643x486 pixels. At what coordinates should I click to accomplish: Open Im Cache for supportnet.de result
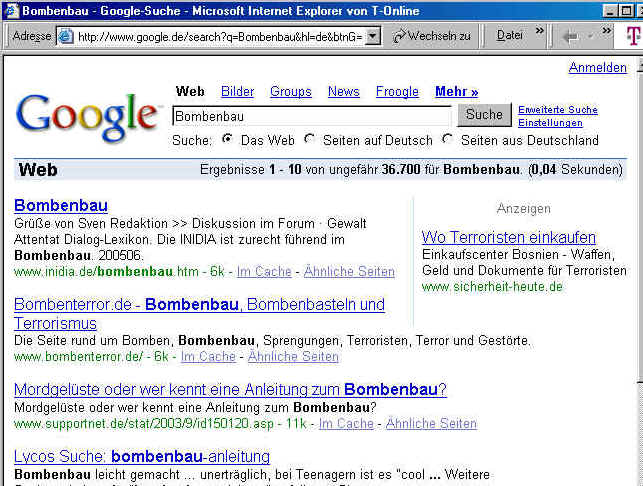click(346, 423)
